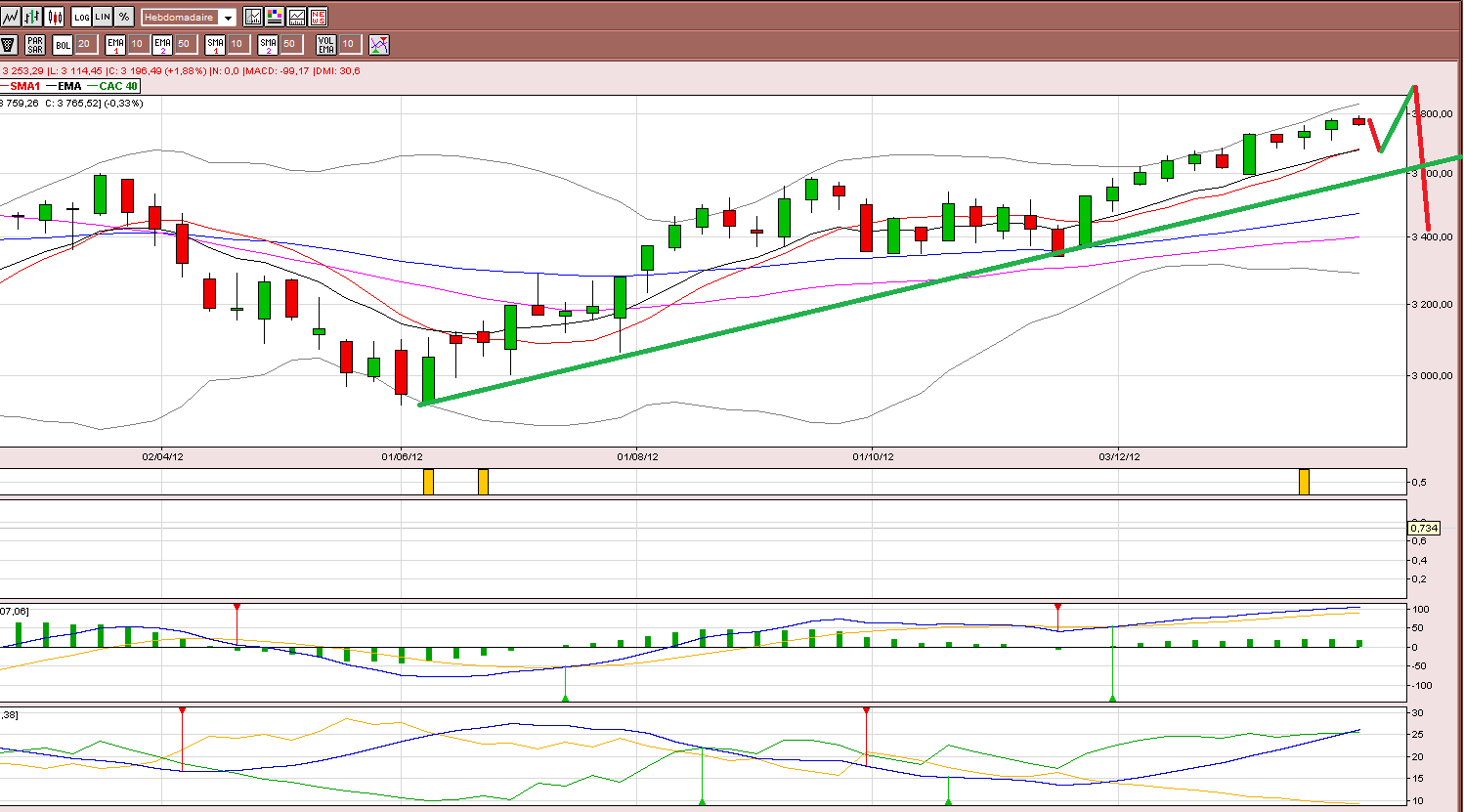The image size is (1464, 812).
Task: Toggle the EMA 1 moving average
Action: click(115, 45)
